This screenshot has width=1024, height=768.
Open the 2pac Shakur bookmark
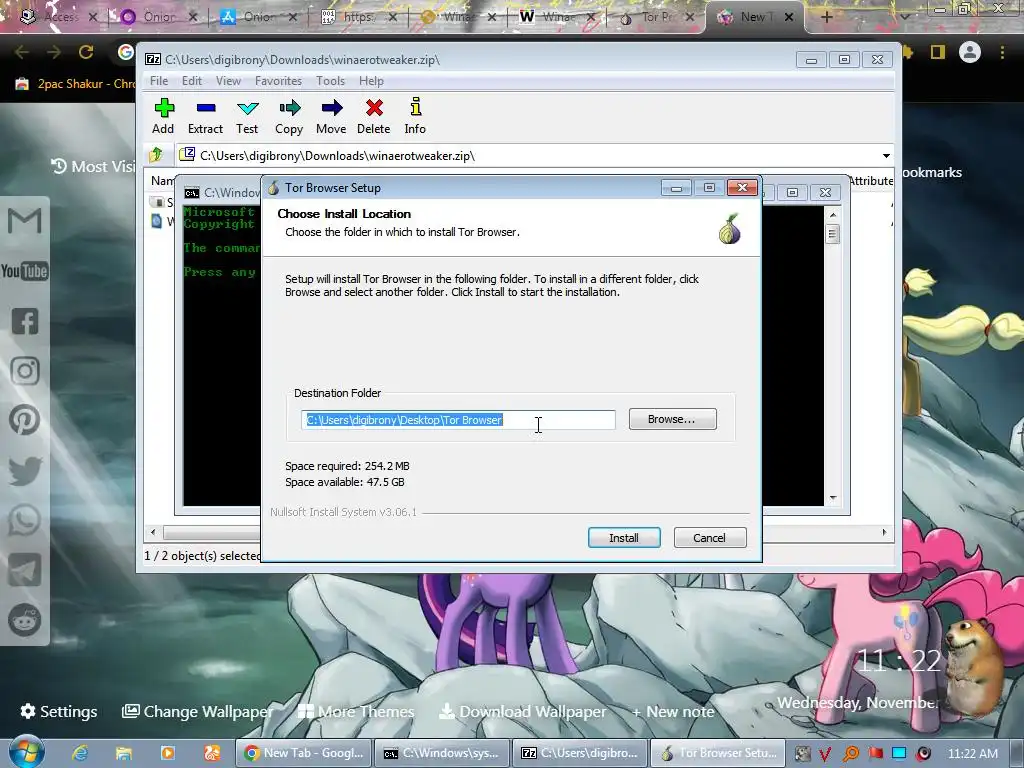click(75, 84)
